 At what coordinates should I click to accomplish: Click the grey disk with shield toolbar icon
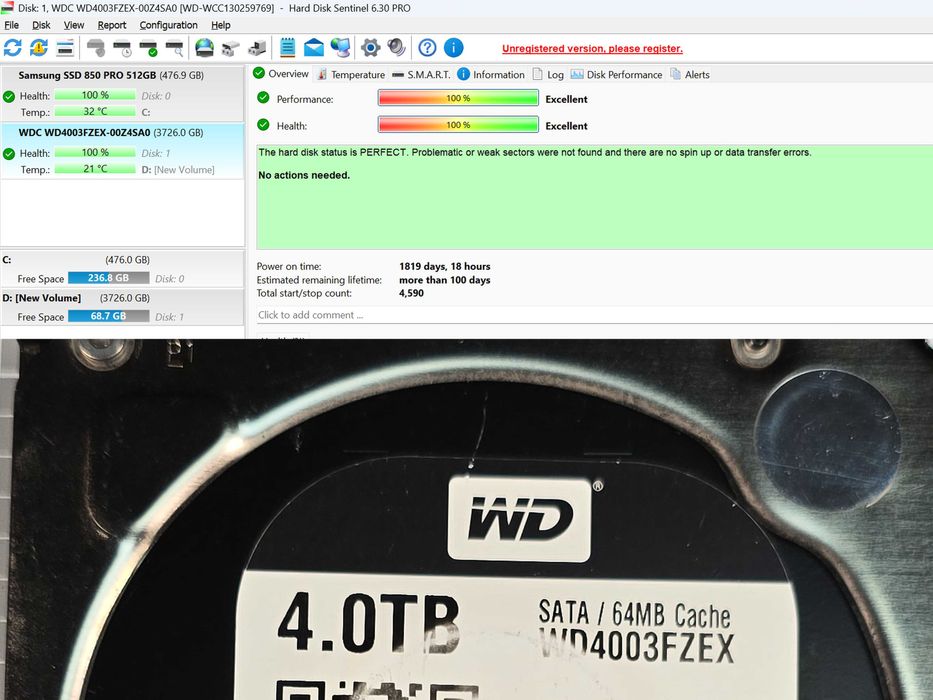pos(96,48)
